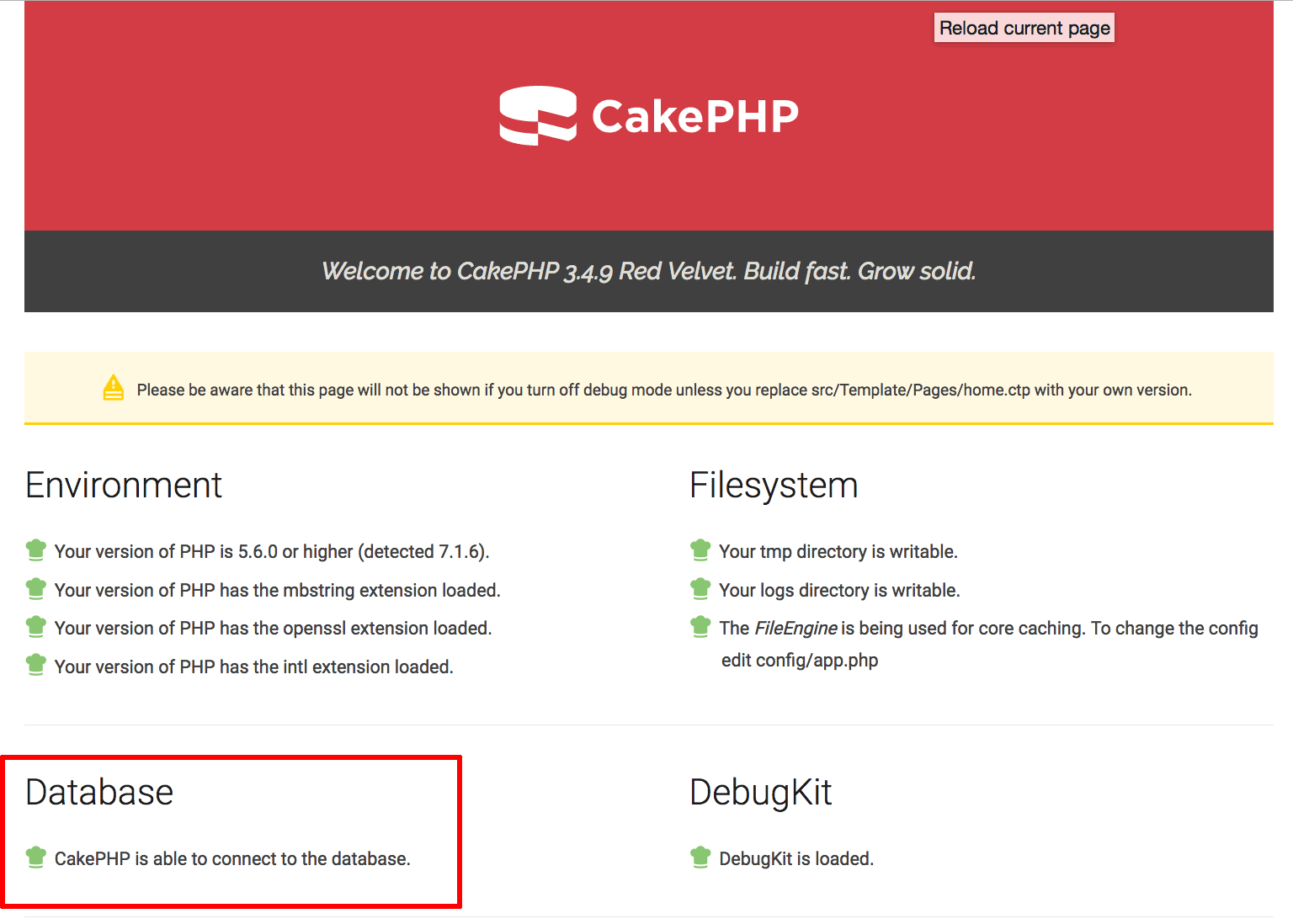Click chef hat icon beside database connection
Image resolution: width=1293 pixels, height=924 pixels.
36,858
